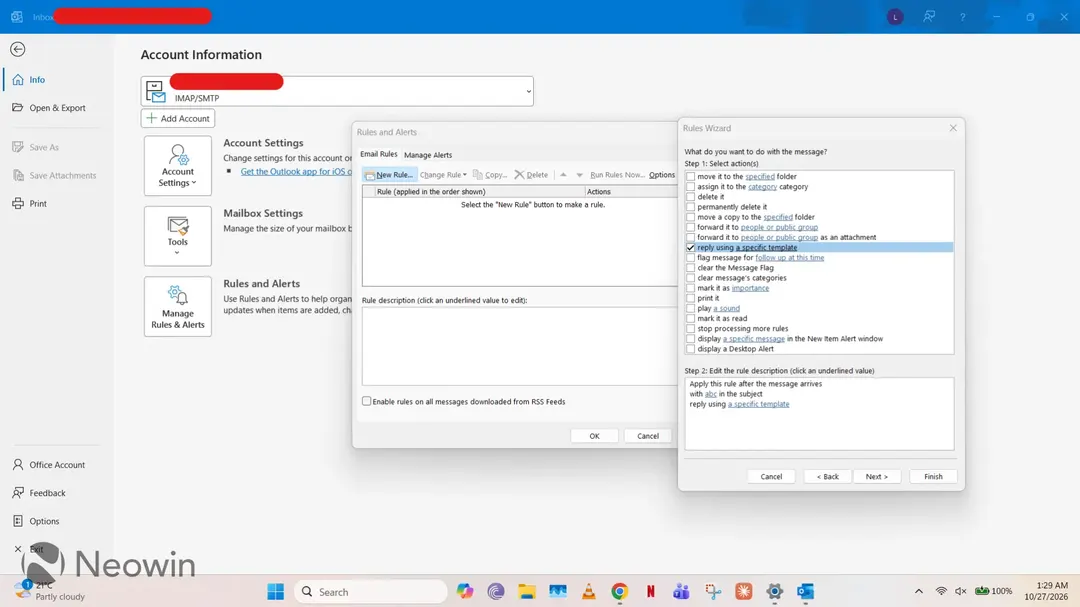The height and width of the screenshot is (607, 1080).
Task: Check the print it action
Action: tap(690, 298)
